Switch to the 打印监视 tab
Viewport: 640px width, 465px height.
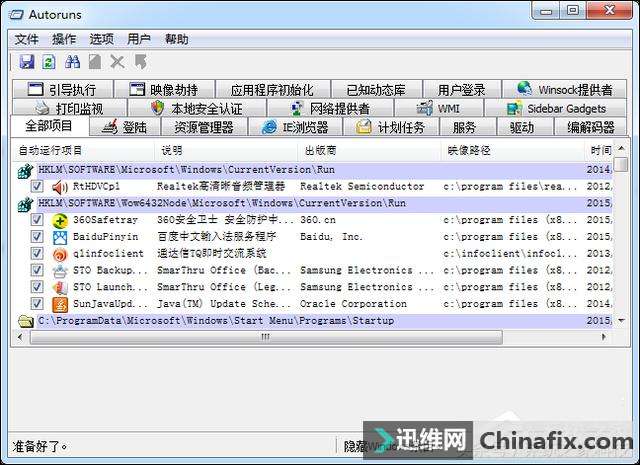pos(69,109)
